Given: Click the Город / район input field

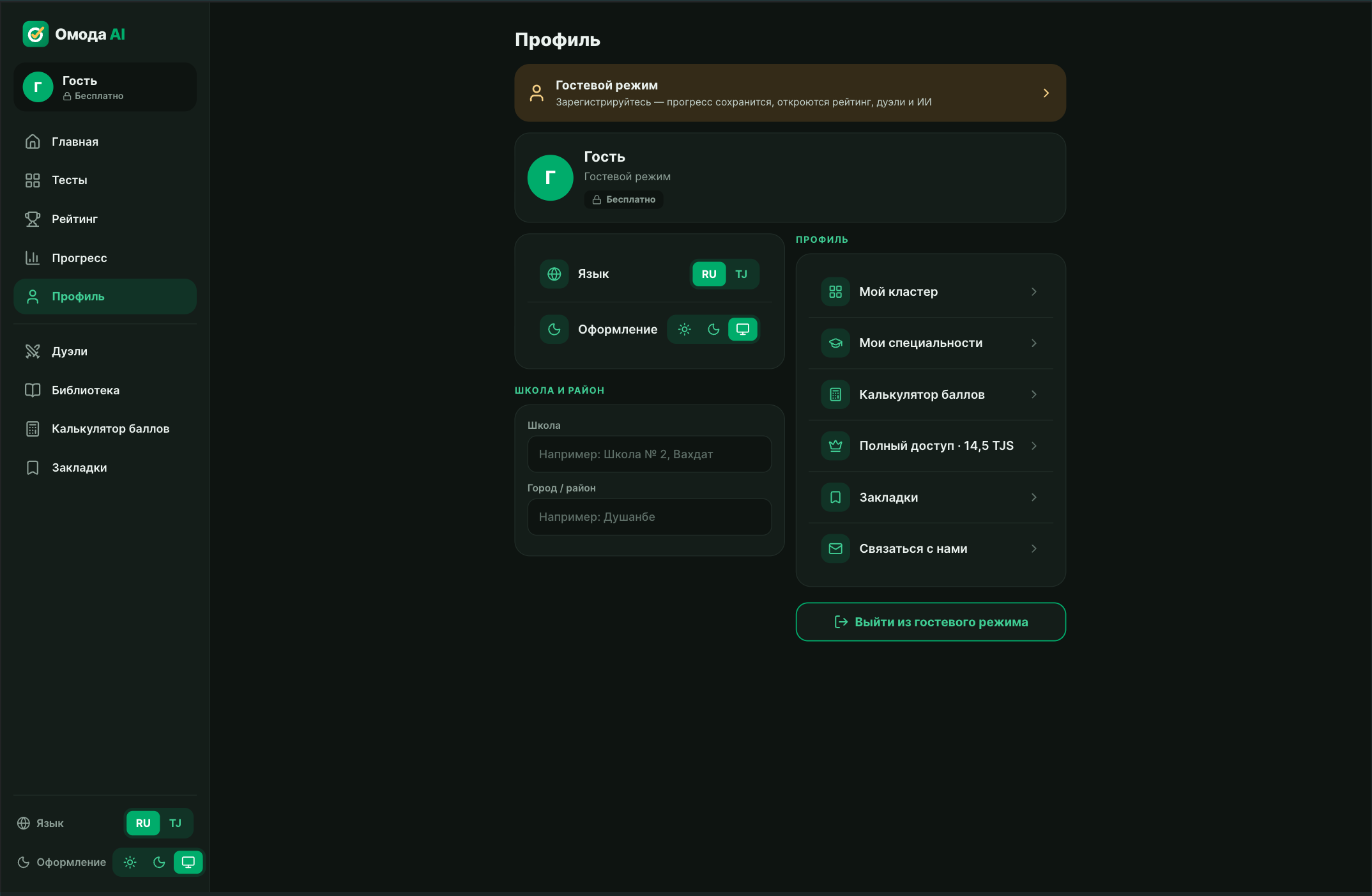Looking at the screenshot, I should [650, 517].
